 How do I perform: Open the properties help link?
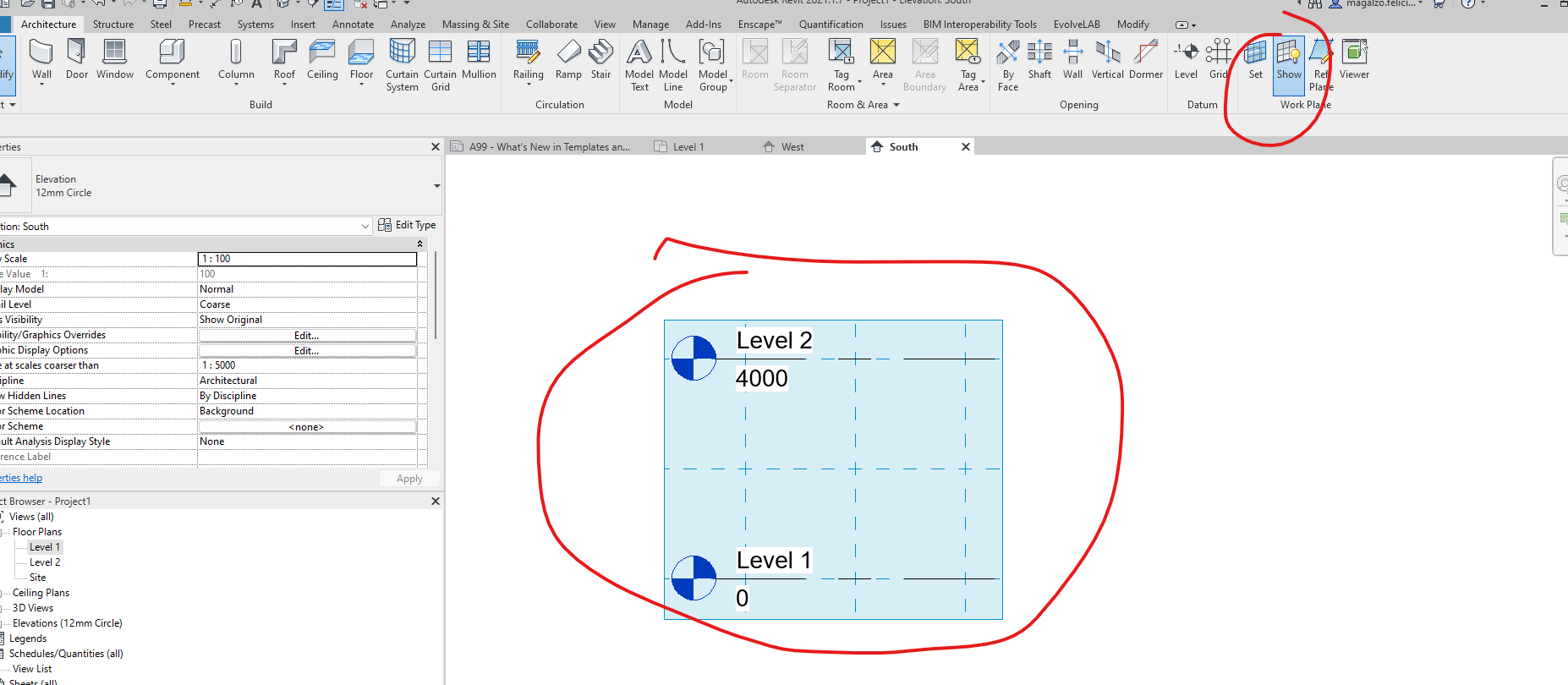click(21, 478)
